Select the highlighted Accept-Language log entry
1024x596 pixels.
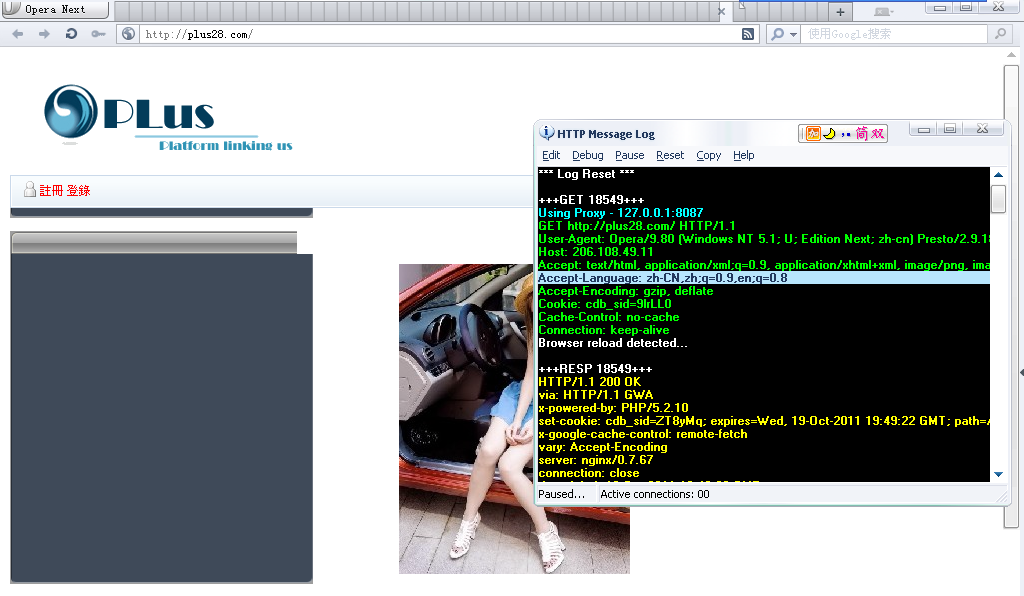click(650, 278)
